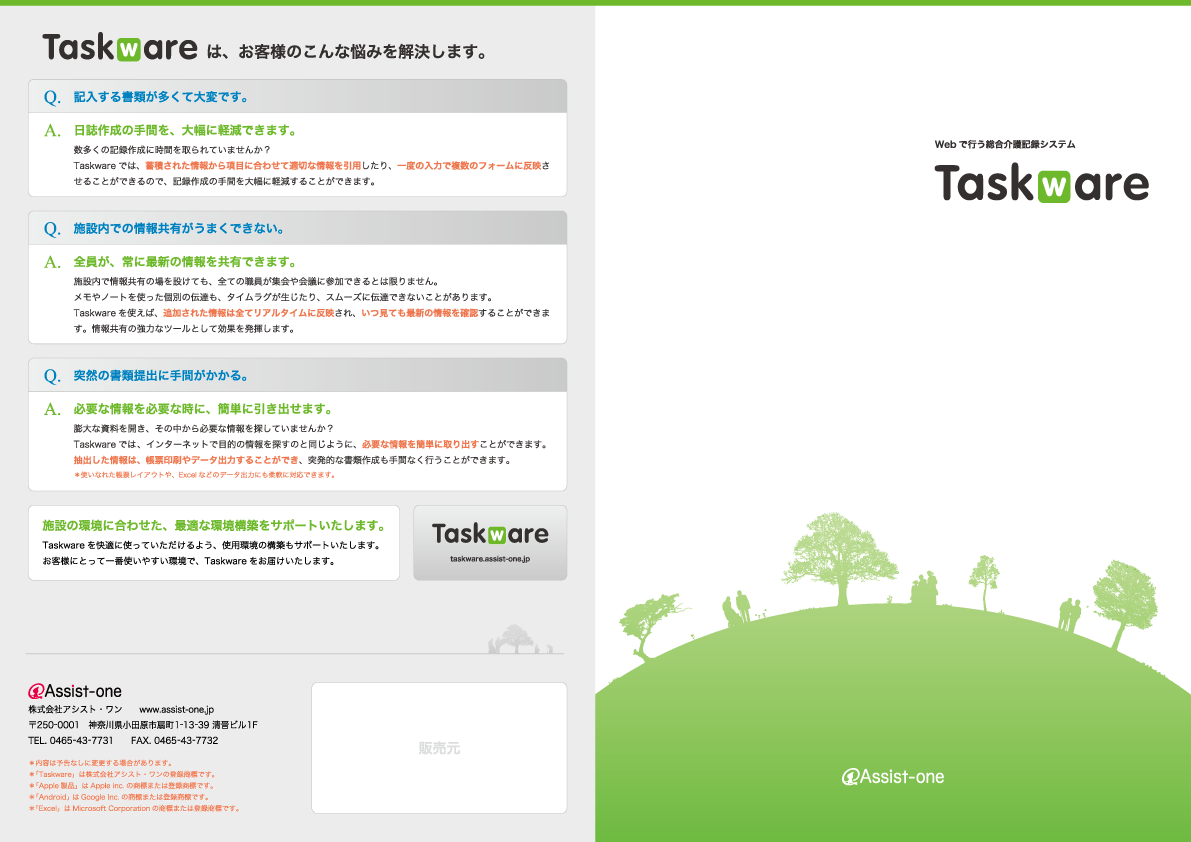Click the company name 株式会社アシスト・ワン

coord(75,709)
